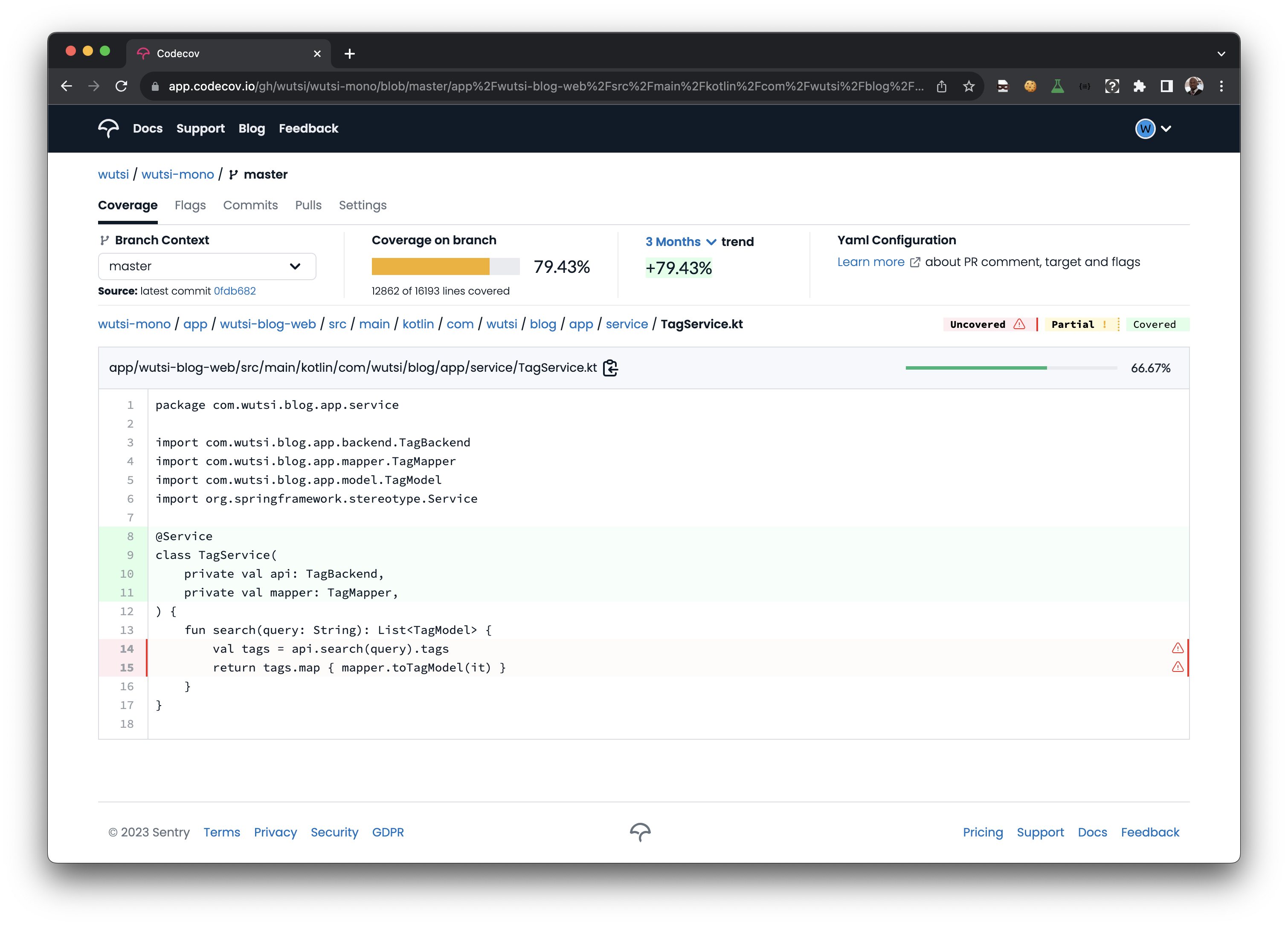
Task: Click the Learn more Yaml configuration link
Action: [x=870, y=262]
